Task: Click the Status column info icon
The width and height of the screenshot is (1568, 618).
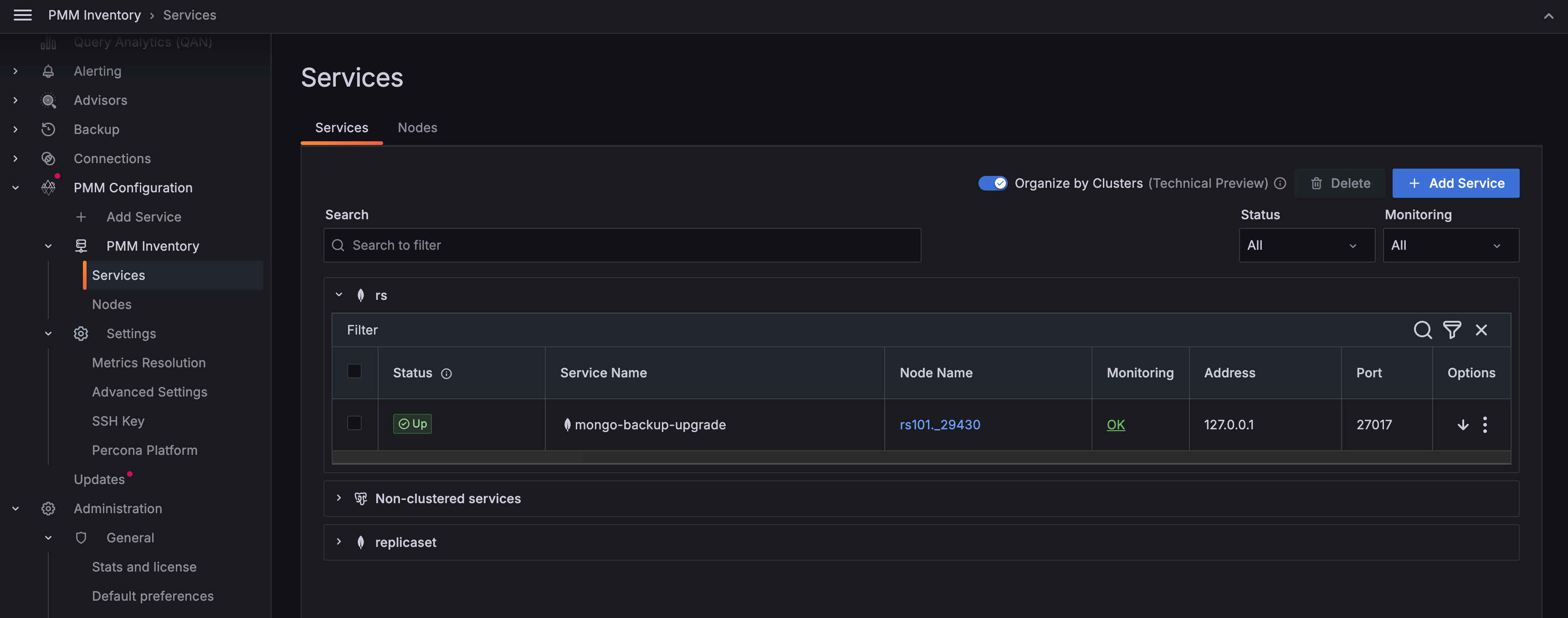Action: pos(446,374)
